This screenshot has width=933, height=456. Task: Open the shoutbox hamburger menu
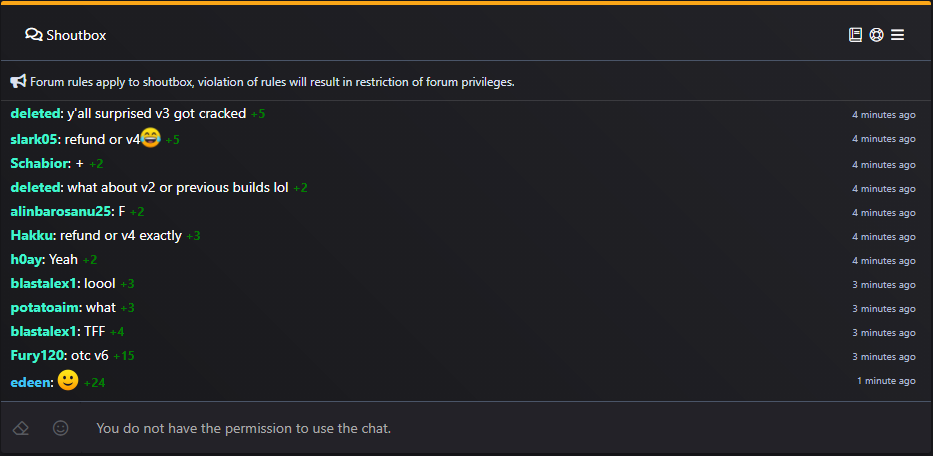(x=897, y=35)
